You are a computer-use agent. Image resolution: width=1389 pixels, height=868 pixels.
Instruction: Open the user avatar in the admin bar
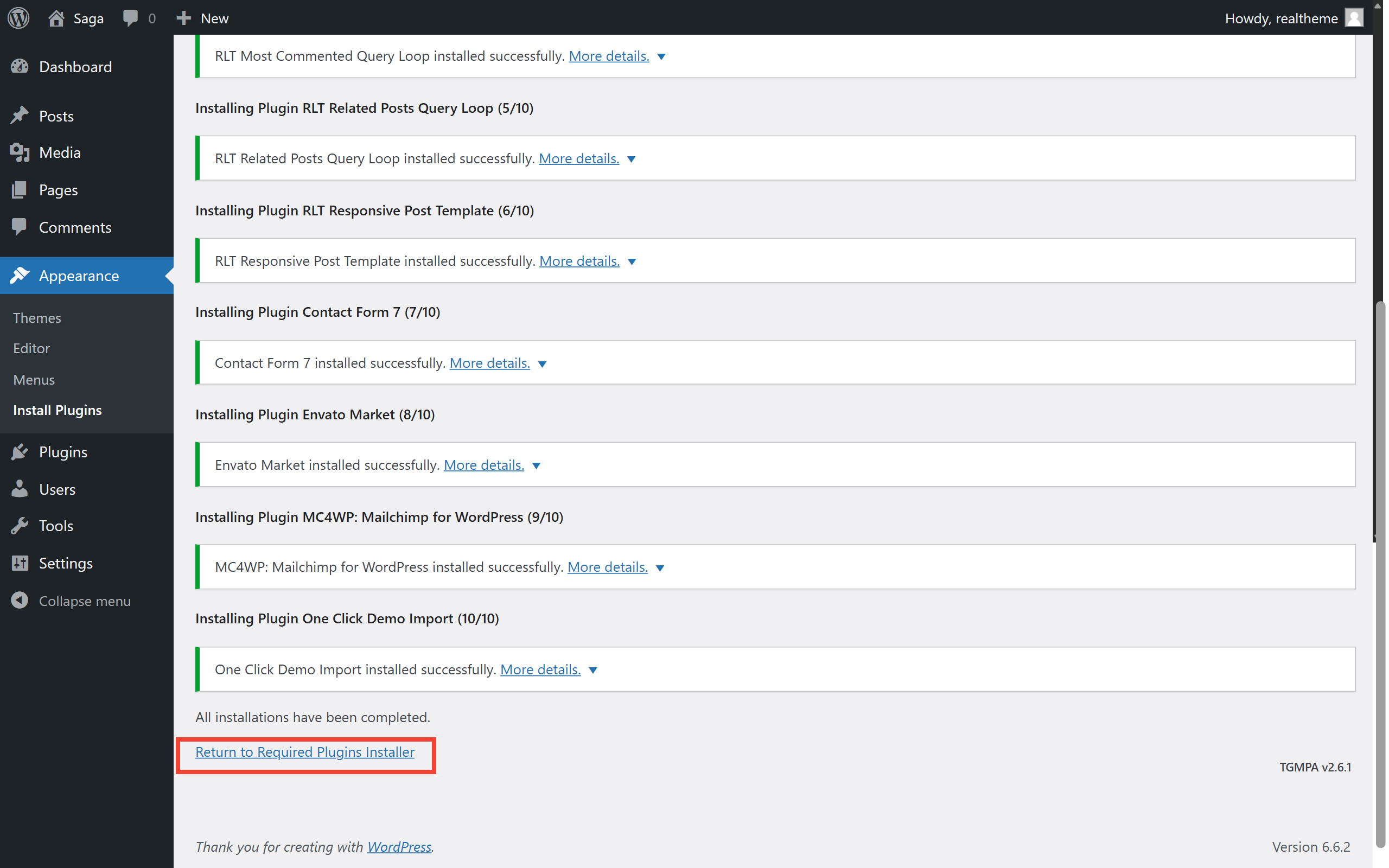(x=1353, y=18)
